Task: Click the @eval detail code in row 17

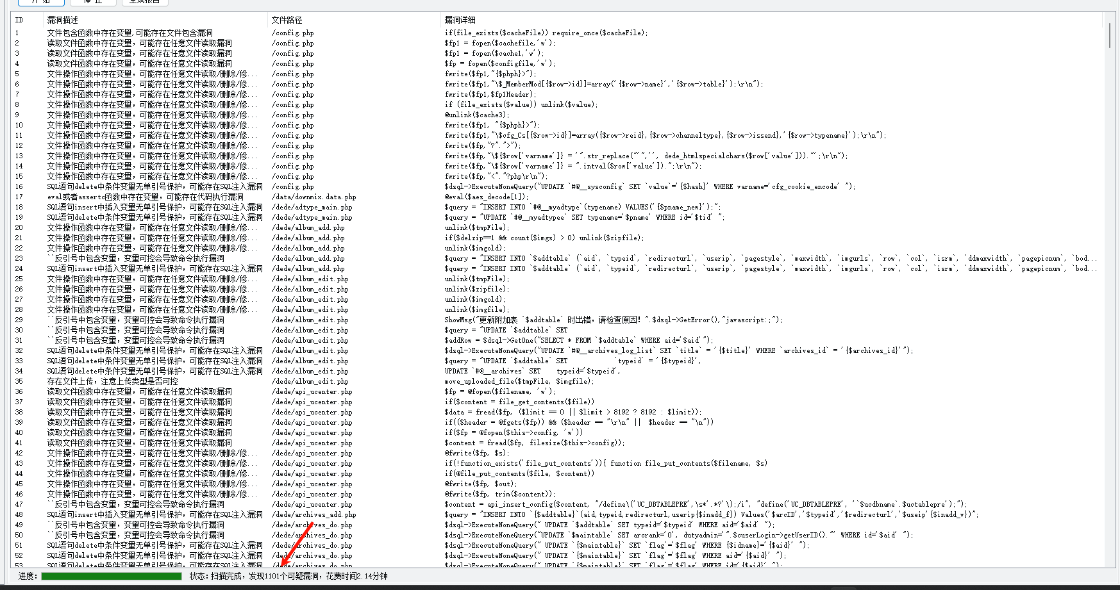Action: point(486,196)
